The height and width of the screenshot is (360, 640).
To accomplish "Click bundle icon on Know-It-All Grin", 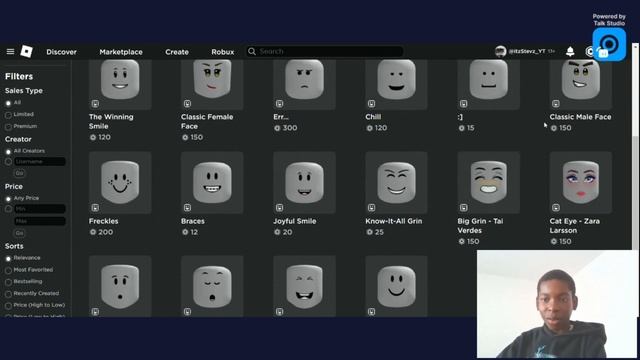I will tap(371, 208).
